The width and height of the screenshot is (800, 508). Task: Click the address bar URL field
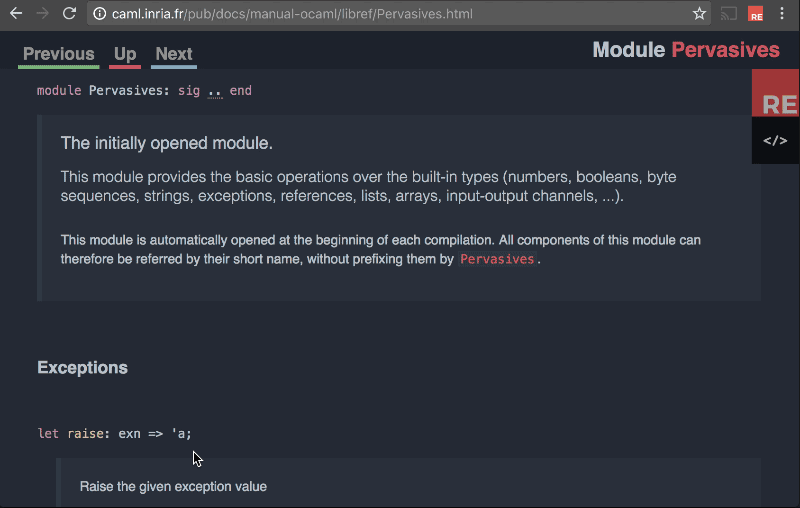[398, 14]
